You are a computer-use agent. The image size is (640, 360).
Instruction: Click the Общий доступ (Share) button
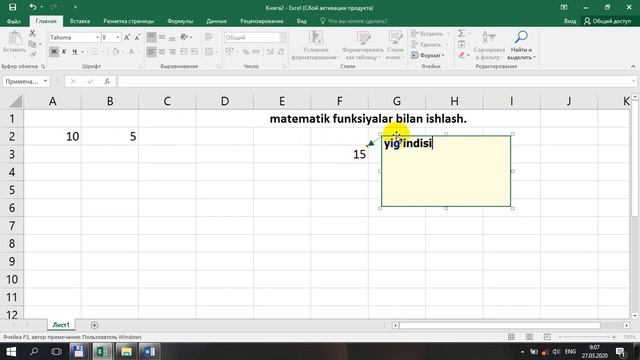pyautogui.click(x=608, y=21)
